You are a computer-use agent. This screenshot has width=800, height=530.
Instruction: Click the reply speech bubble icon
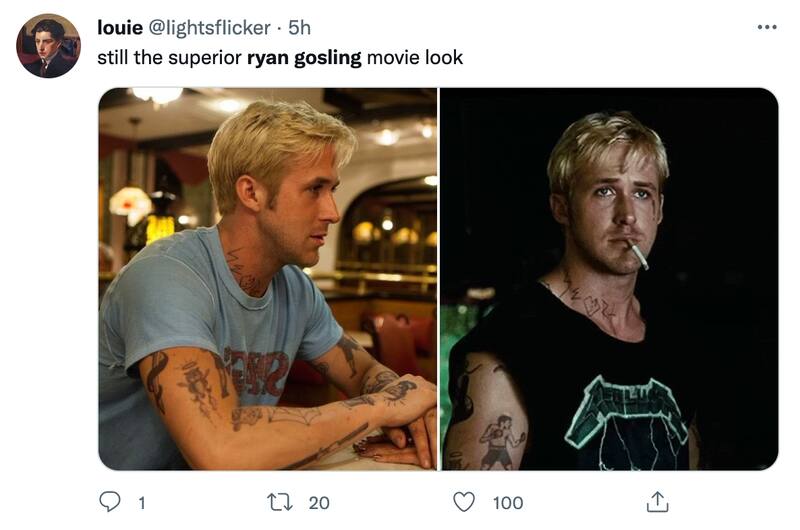pyautogui.click(x=110, y=502)
